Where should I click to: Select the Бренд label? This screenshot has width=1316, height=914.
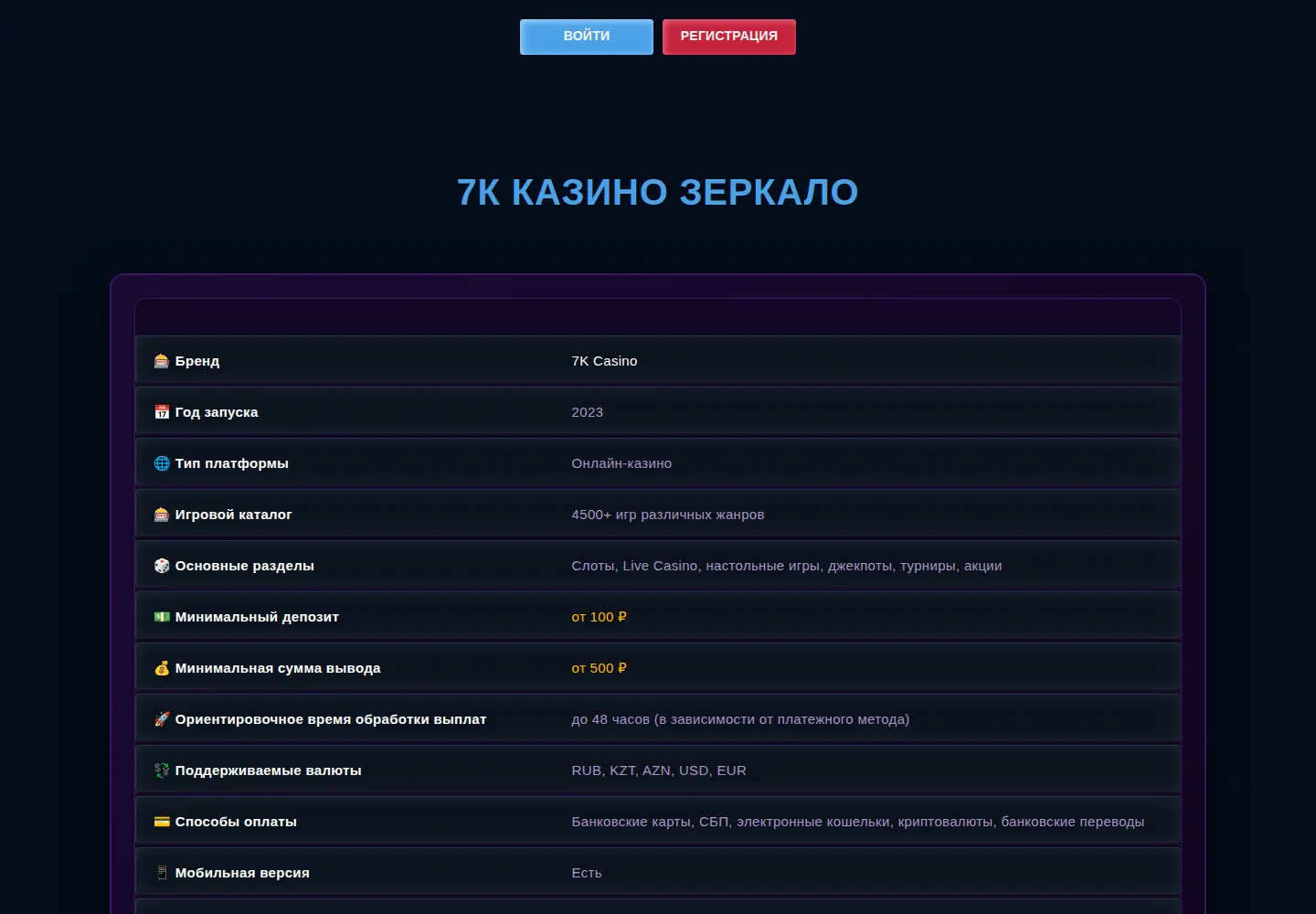(x=197, y=361)
